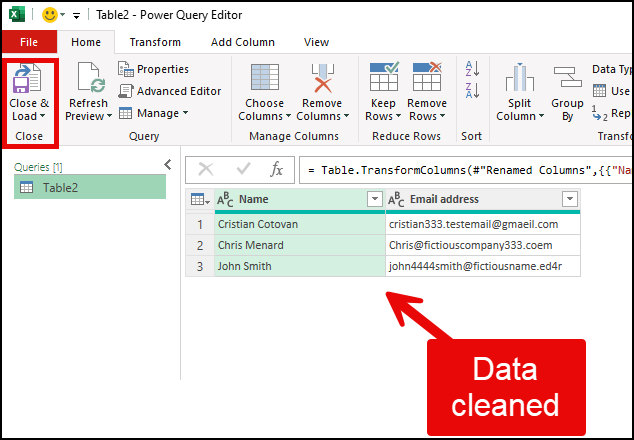Switch to the Home ribbon tab
This screenshot has height=440, width=634.
pos(86,42)
